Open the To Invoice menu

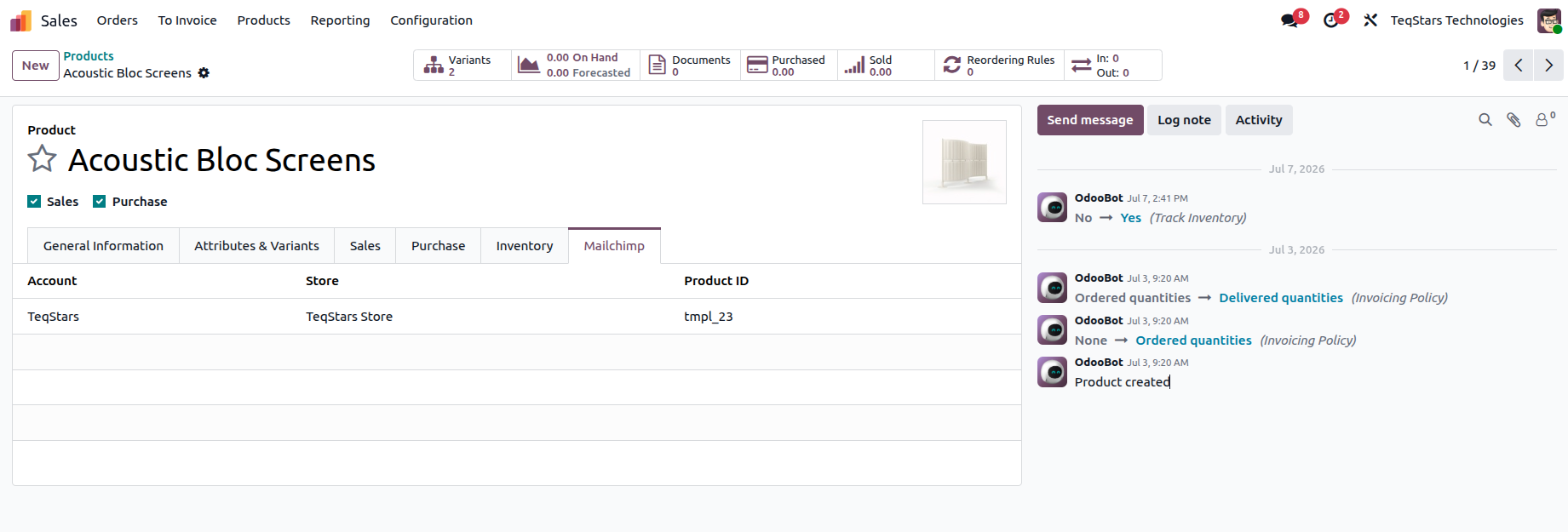(187, 20)
